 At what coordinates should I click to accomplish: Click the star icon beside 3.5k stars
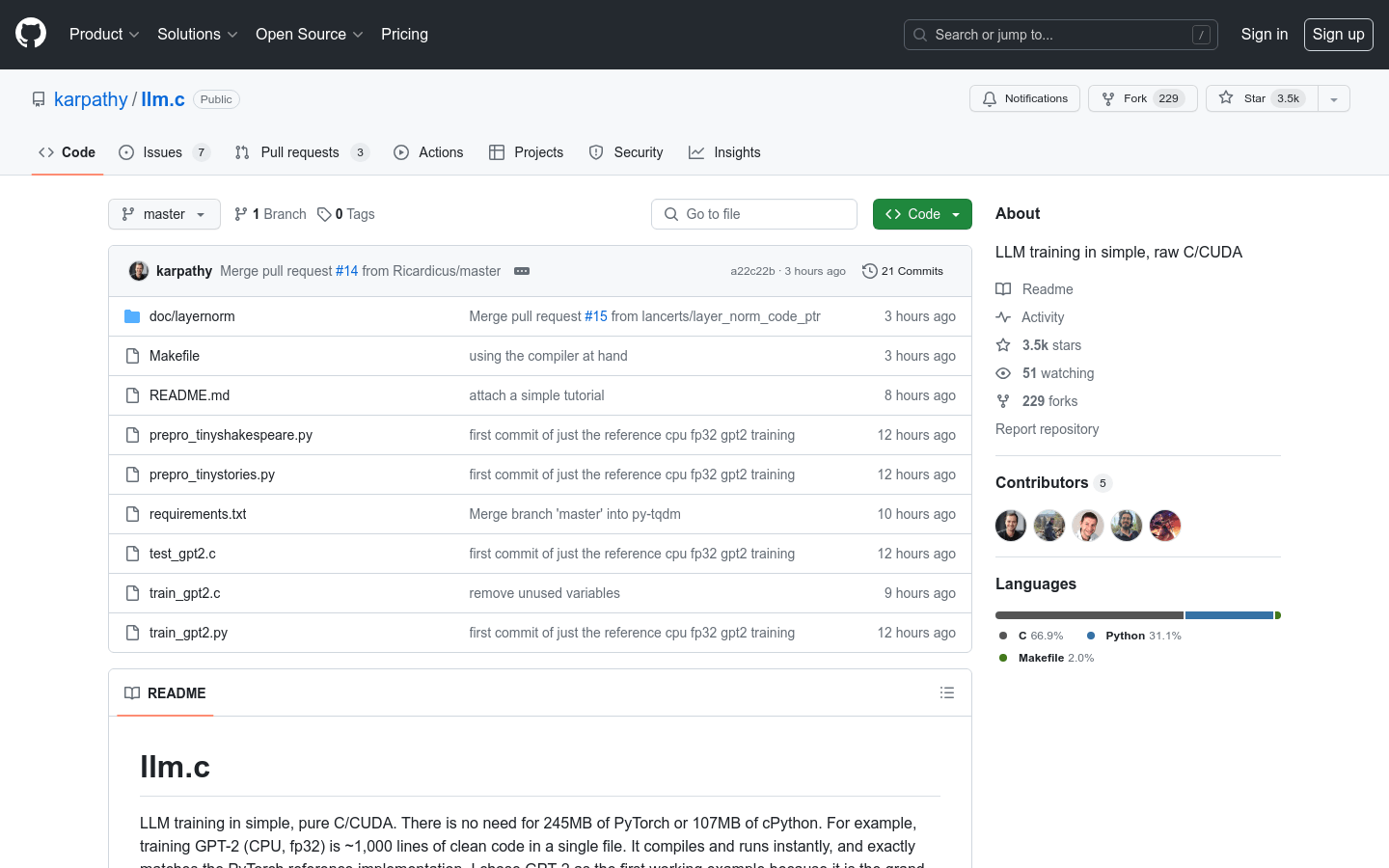pyautogui.click(x=1003, y=345)
